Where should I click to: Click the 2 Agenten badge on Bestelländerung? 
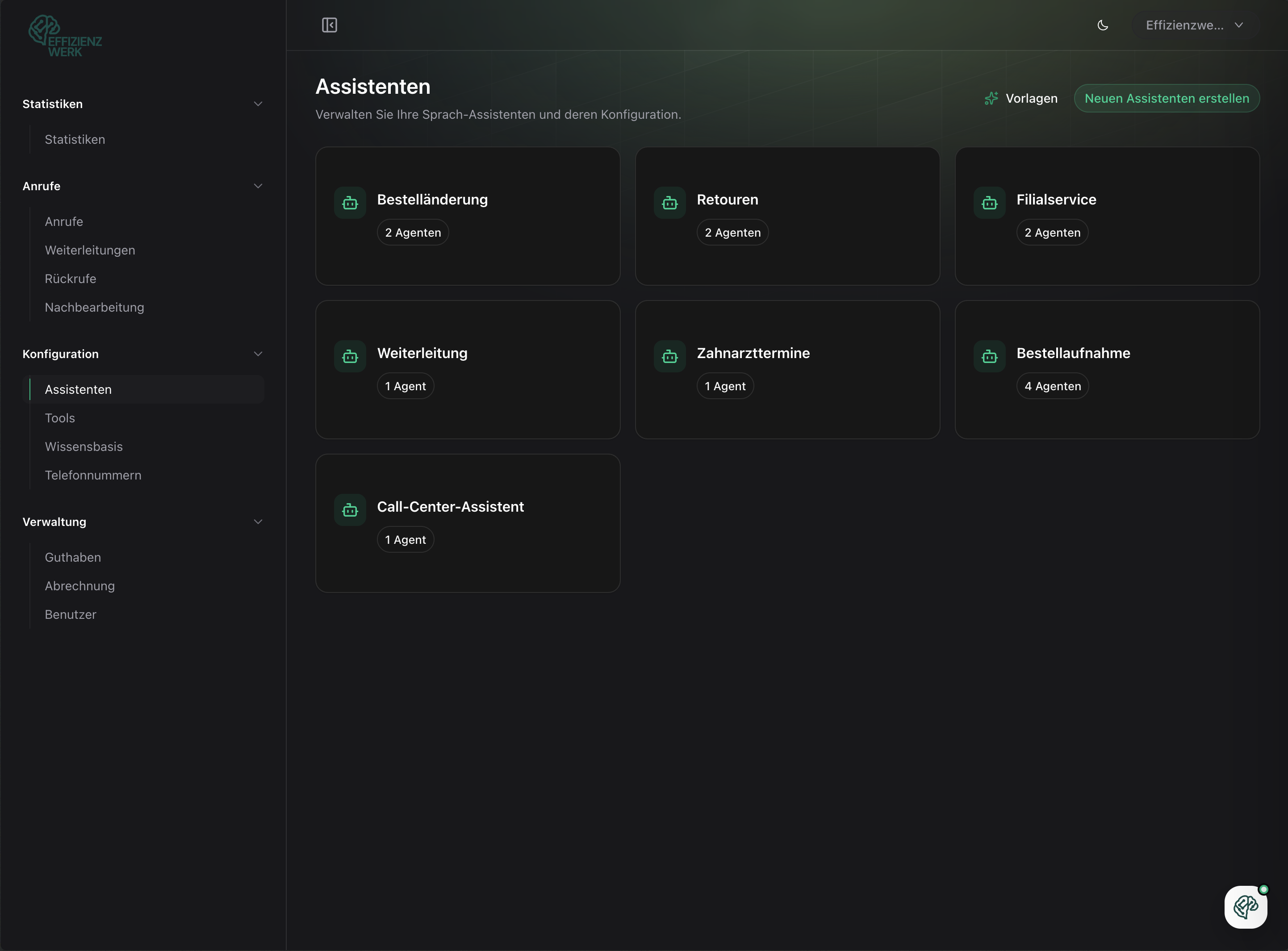coord(413,233)
